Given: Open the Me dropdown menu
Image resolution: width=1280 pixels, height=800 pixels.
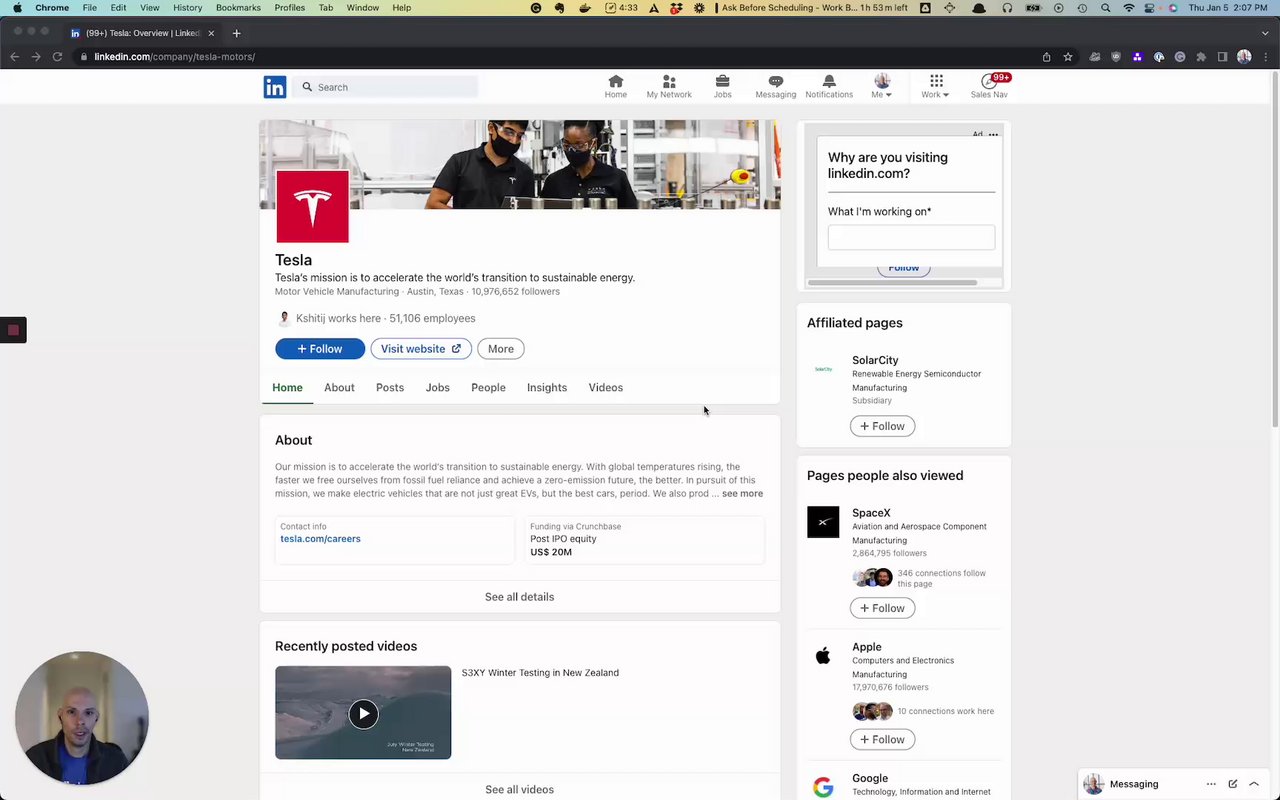Looking at the screenshot, I should (x=882, y=87).
